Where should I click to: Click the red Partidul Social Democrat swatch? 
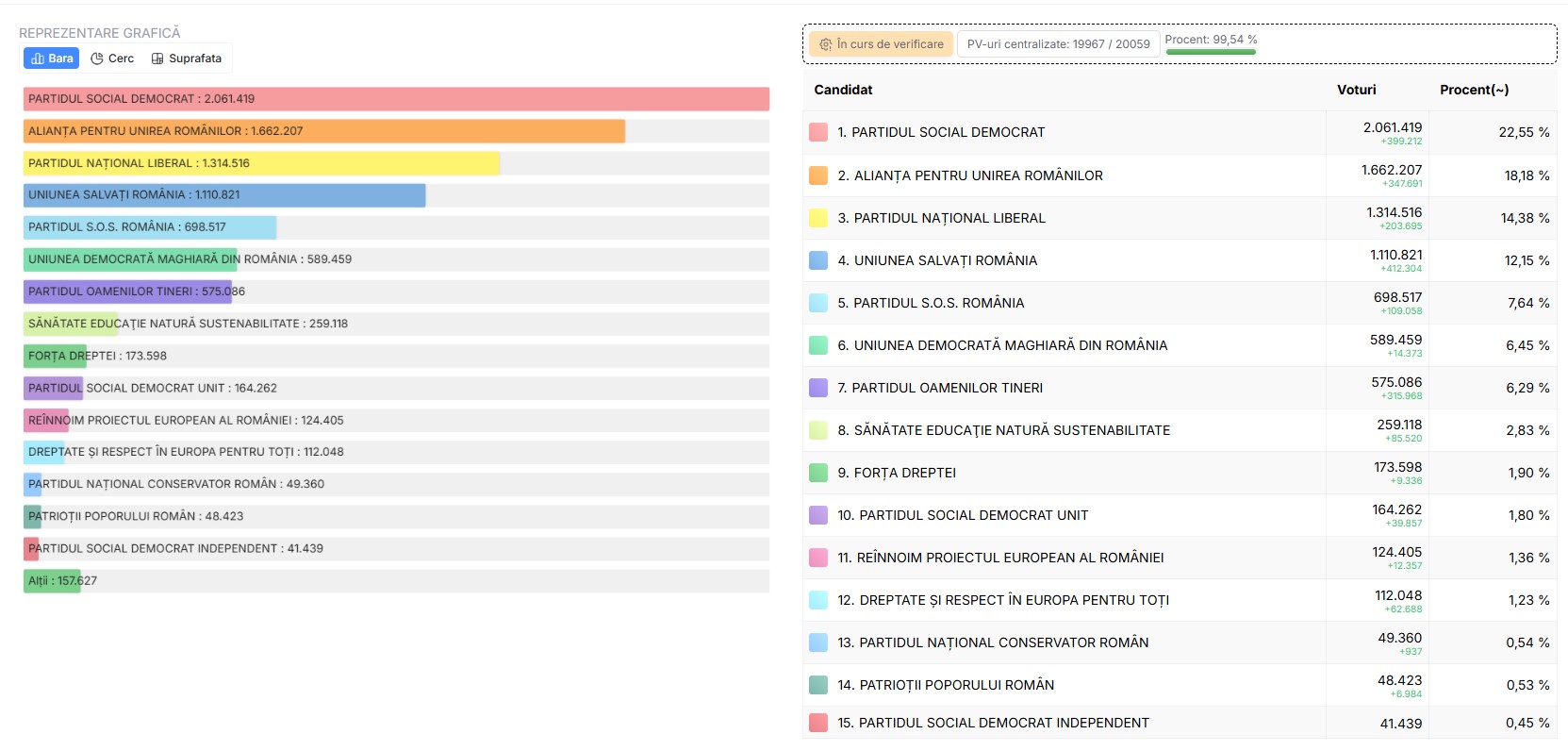pos(818,133)
